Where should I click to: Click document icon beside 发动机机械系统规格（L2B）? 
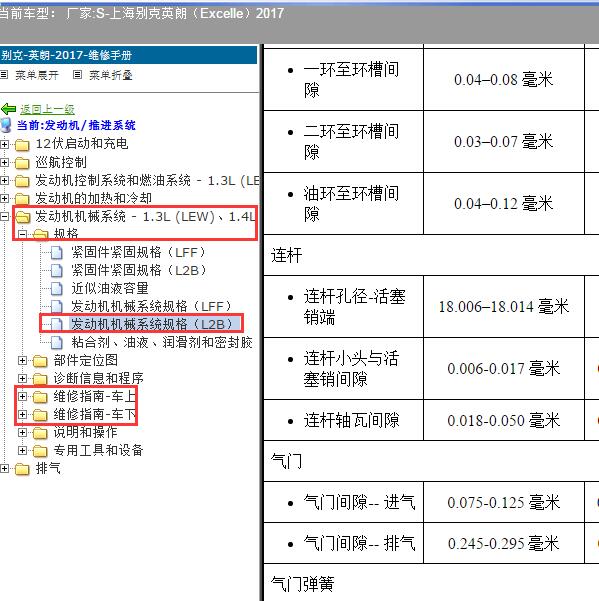[57, 324]
